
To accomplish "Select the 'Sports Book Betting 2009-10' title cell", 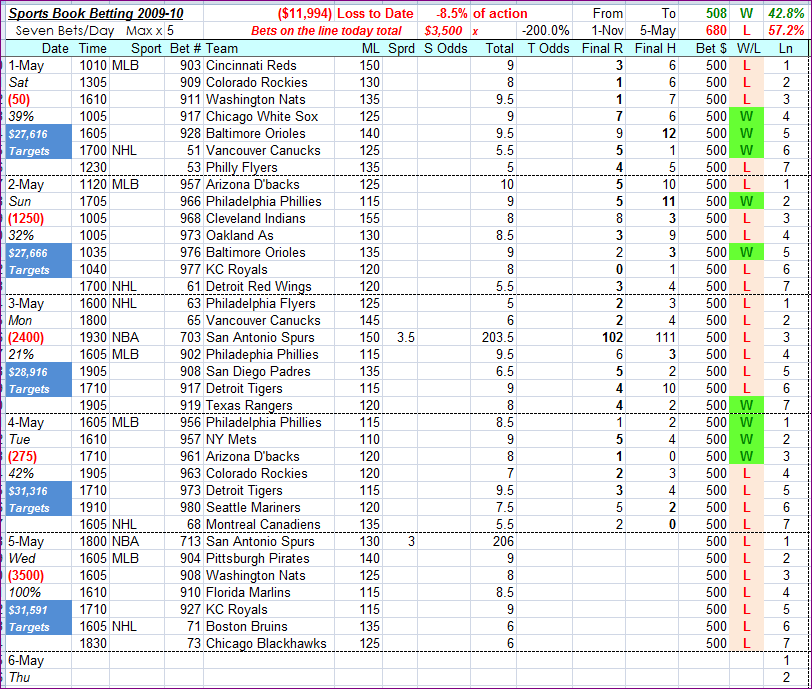I will tap(96, 13).
